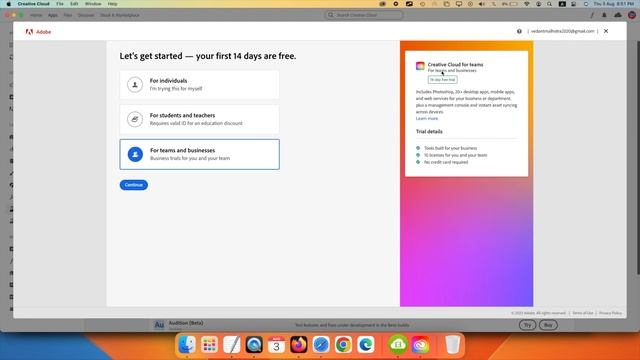Click the fonts icon in Creative Cloud toolbar
This screenshot has height=360, width=640.
(x=592, y=15)
